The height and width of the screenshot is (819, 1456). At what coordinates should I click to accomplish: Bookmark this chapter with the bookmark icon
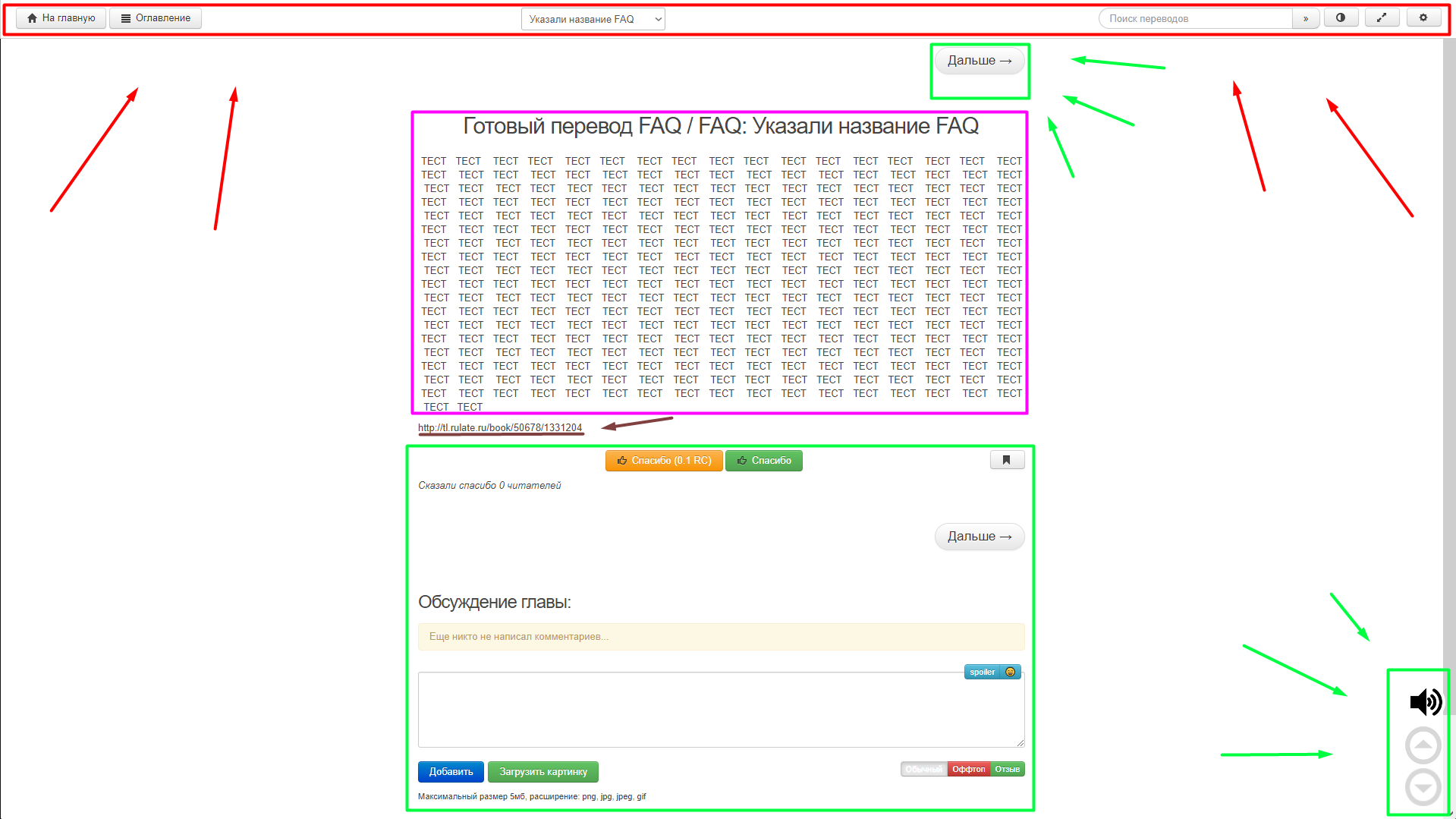click(x=1007, y=460)
